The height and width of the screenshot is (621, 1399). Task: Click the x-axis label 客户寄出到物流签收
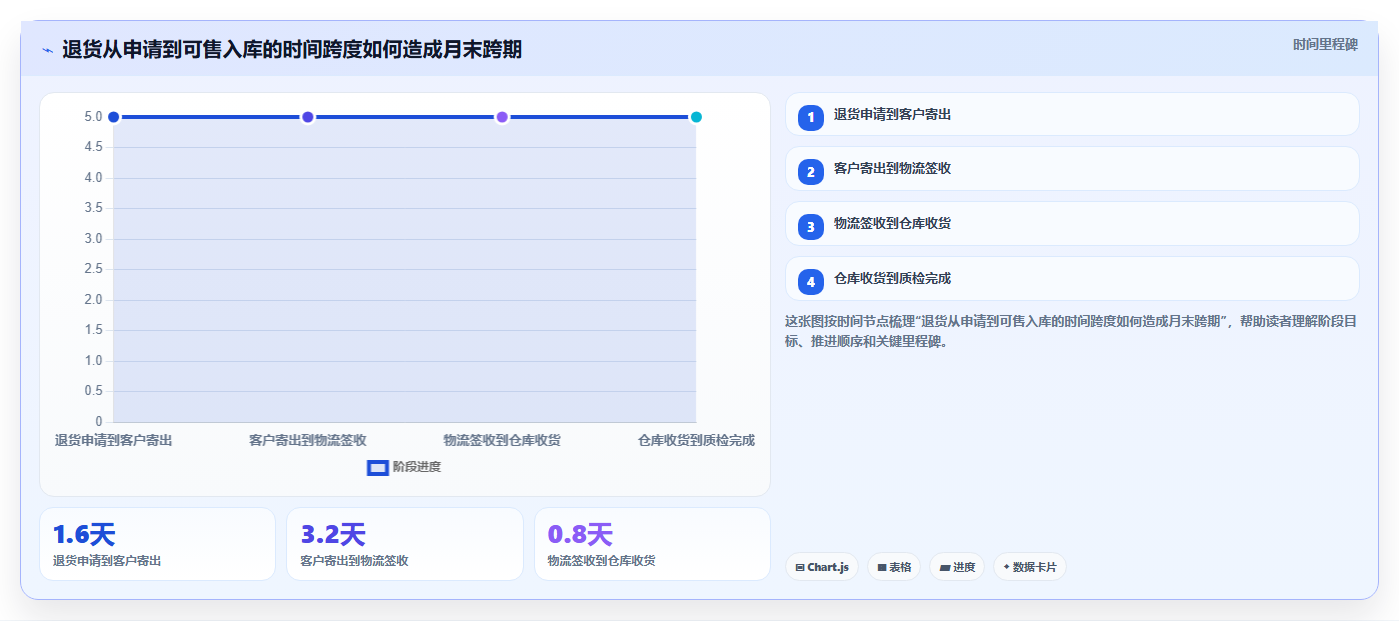click(308, 440)
